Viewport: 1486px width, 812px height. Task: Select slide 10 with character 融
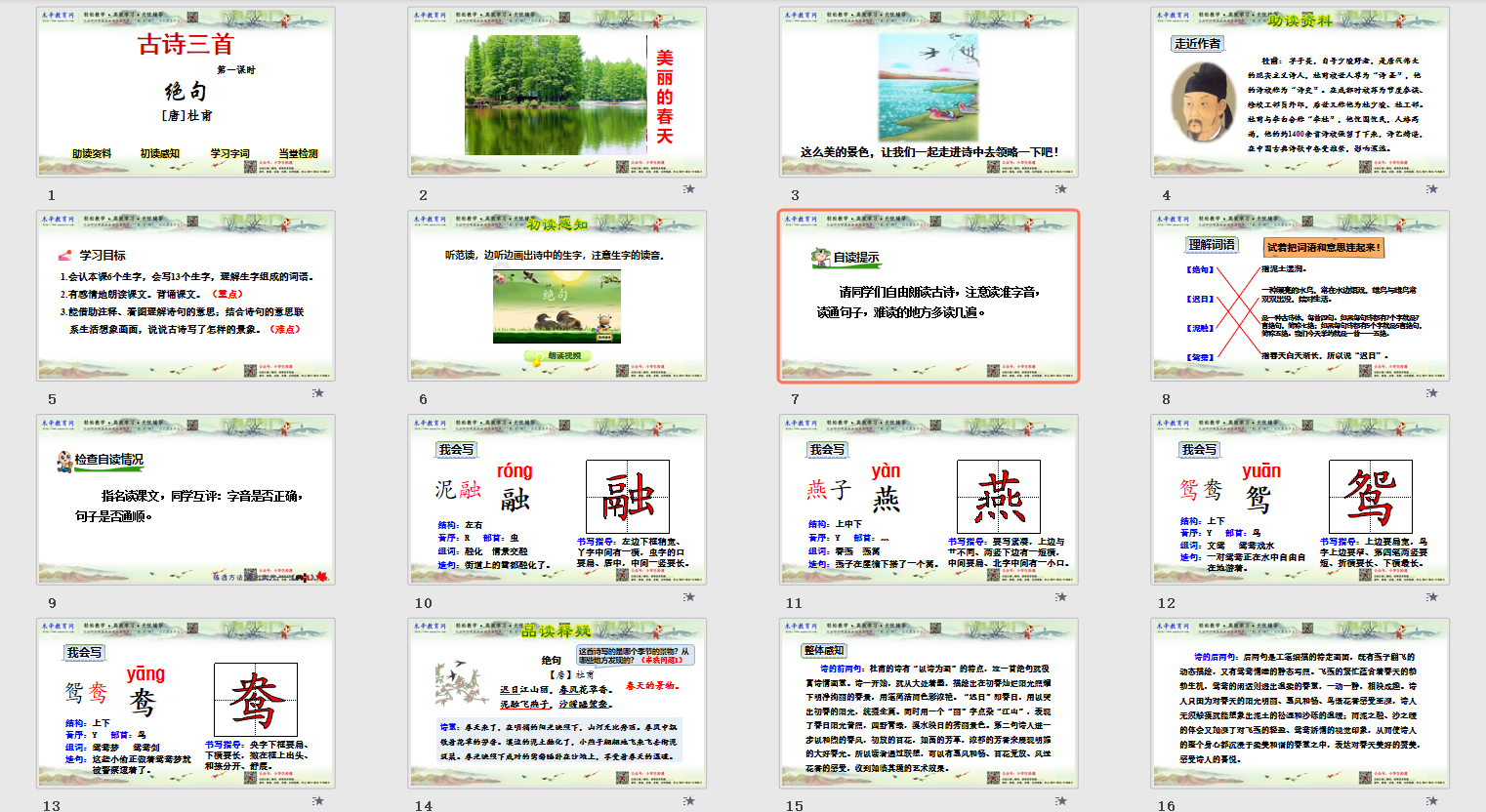557,500
